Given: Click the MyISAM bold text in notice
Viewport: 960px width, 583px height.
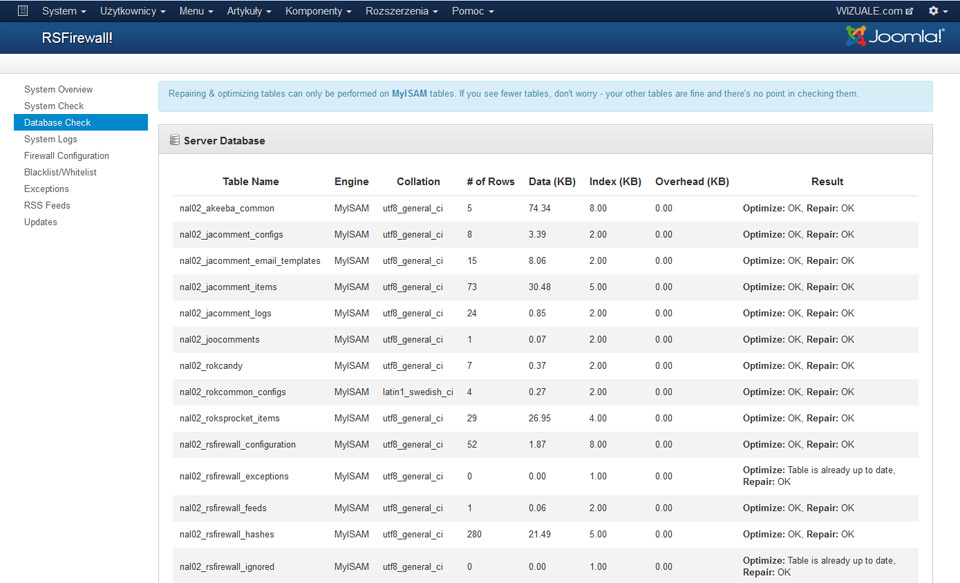Looking at the screenshot, I should click(x=409, y=94).
